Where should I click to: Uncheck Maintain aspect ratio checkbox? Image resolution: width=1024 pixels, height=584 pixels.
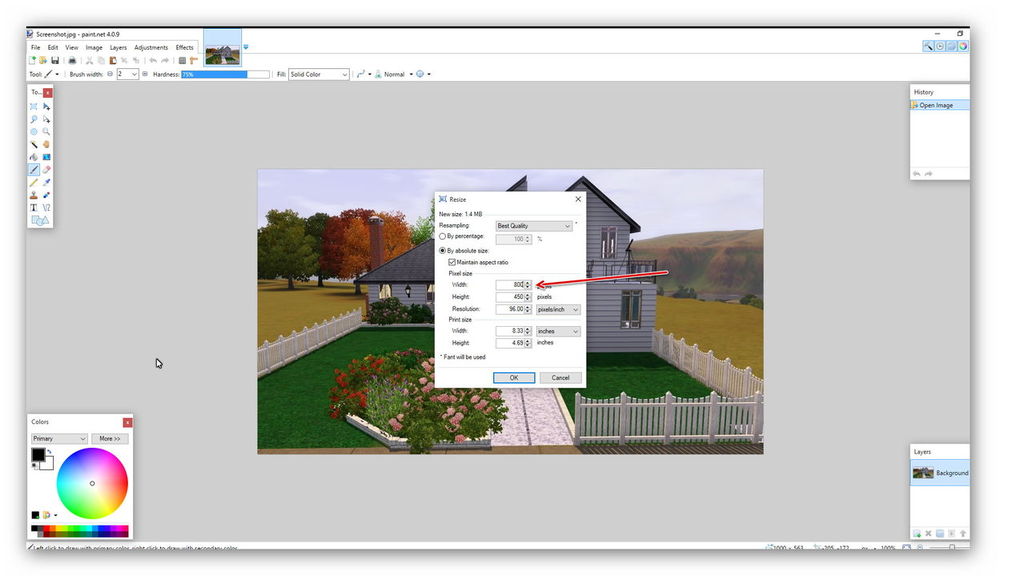click(x=452, y=262)
